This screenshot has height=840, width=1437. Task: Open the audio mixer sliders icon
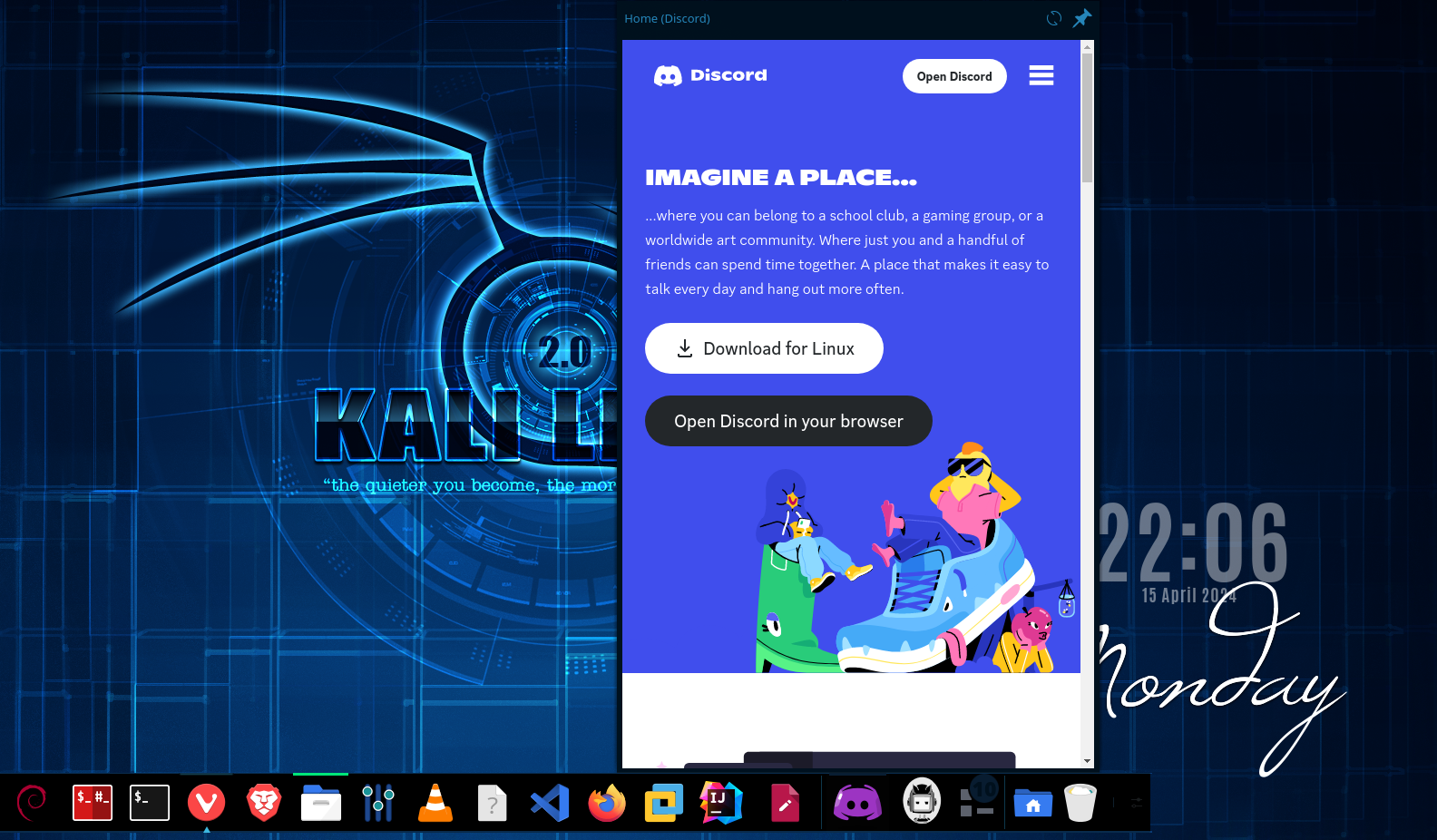pos(378,803)
